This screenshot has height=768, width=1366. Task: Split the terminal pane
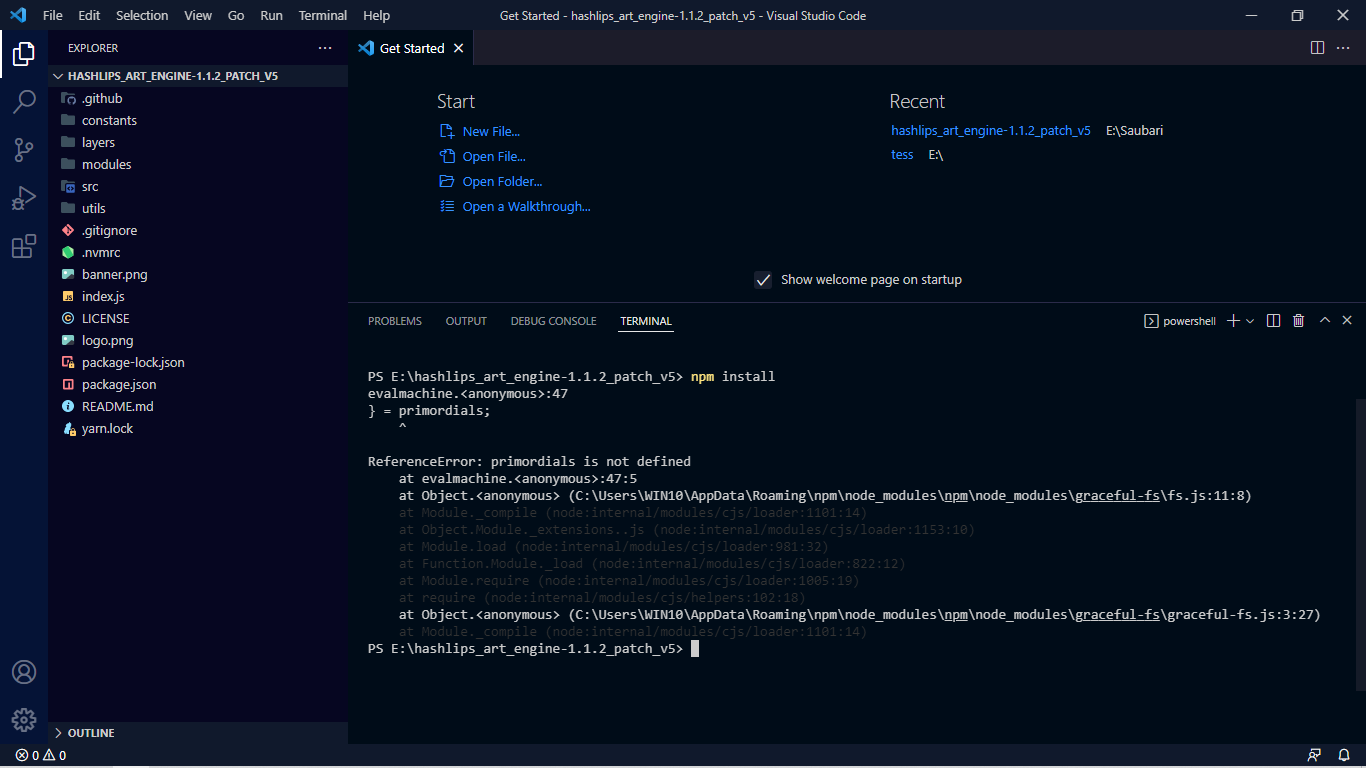[x=1272, y=320]
